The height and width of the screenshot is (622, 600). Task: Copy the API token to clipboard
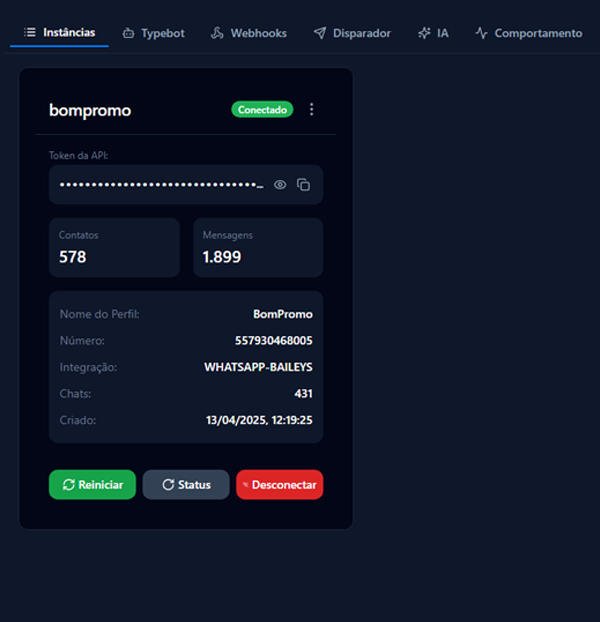pos(303,185)
